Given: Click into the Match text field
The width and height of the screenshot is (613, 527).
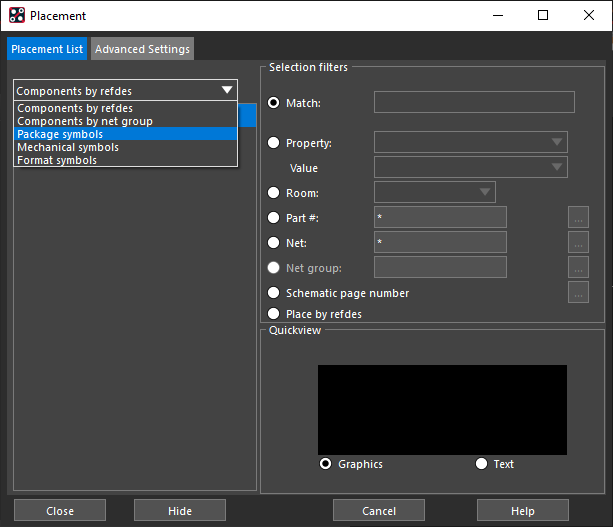Looking at the screenshot, I should coord(474,102).
